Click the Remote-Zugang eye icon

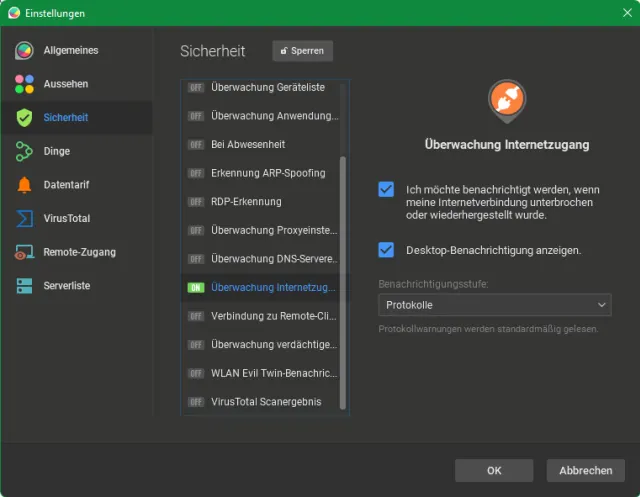(24, 253)
